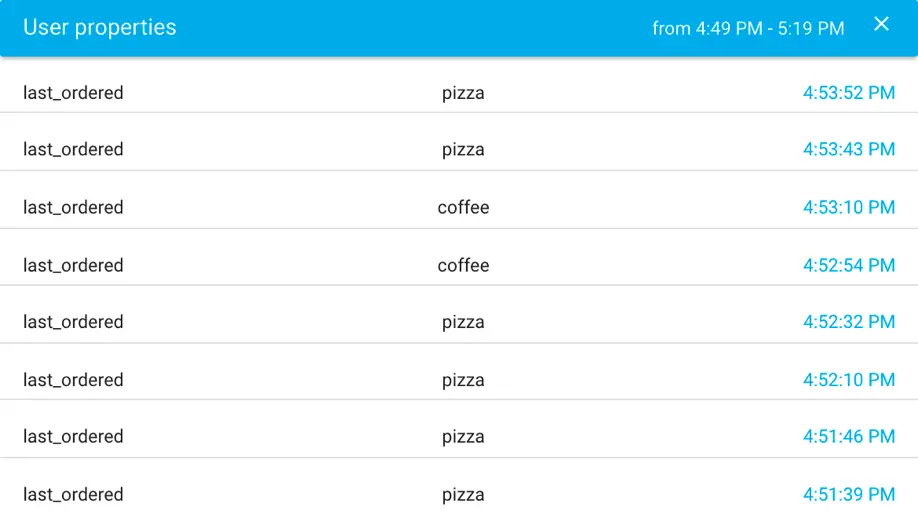Click the pizza value logged at 4:52:32 PM

pyautogui.click(x=463, y=322)
